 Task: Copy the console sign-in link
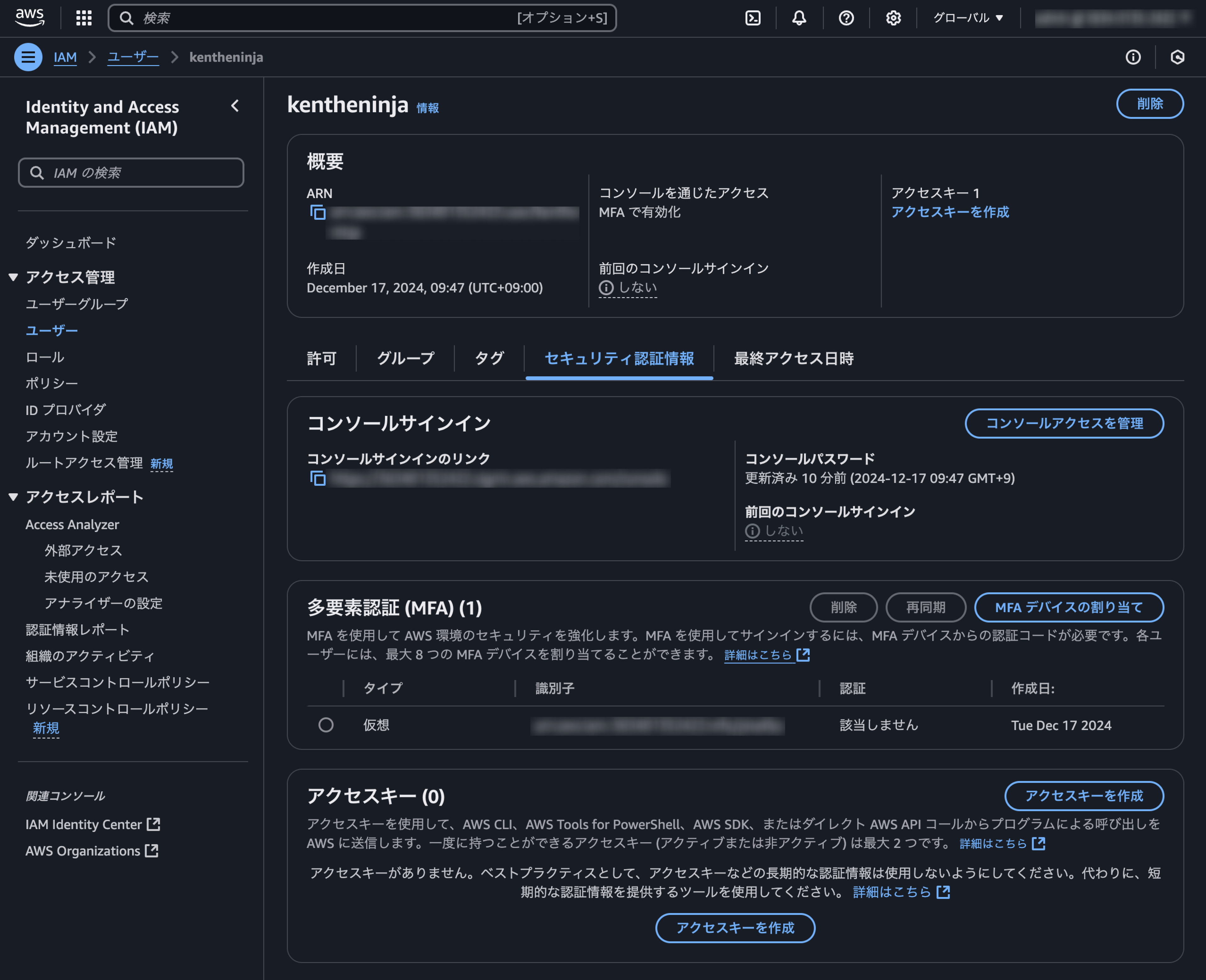coord(317,478)
